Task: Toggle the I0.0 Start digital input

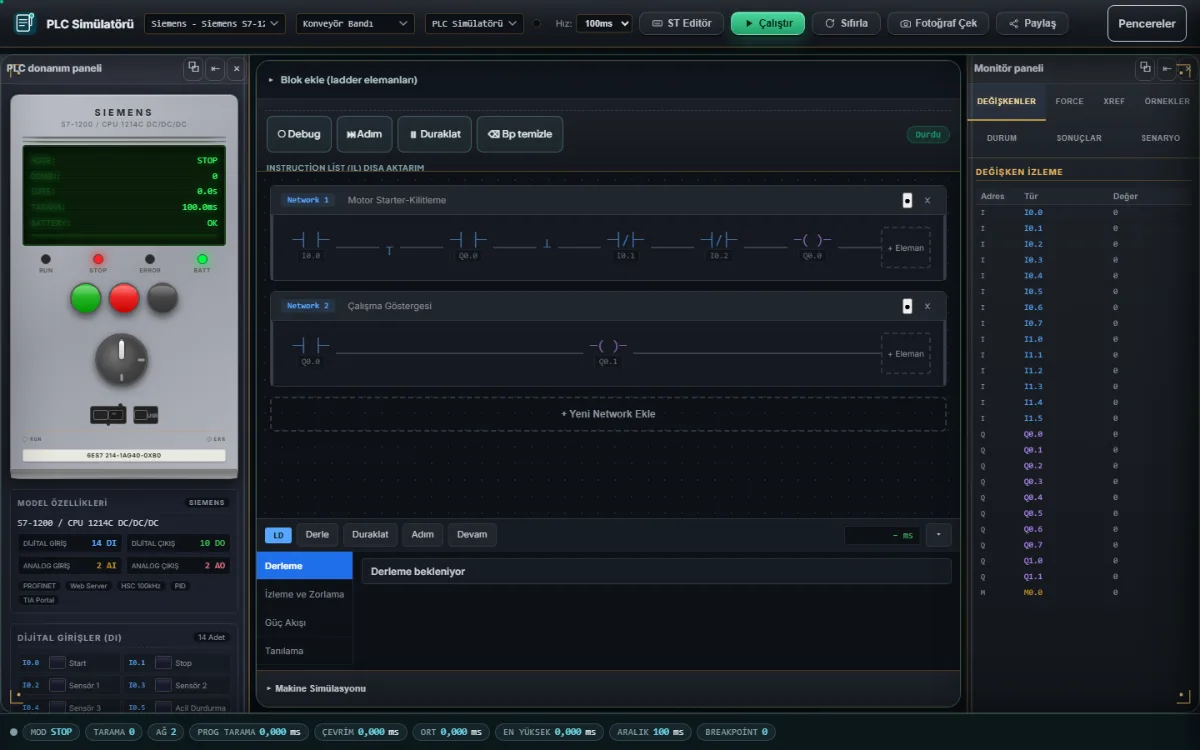Action: click(57, 663)
